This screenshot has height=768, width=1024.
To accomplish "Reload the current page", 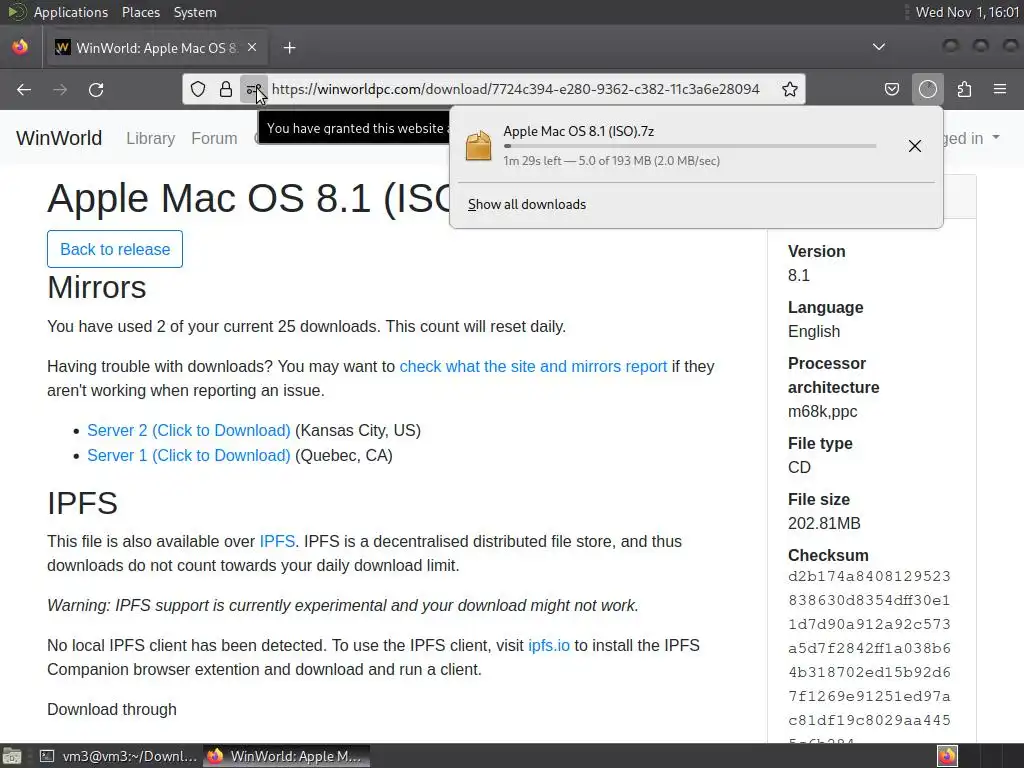I will 96,89.
